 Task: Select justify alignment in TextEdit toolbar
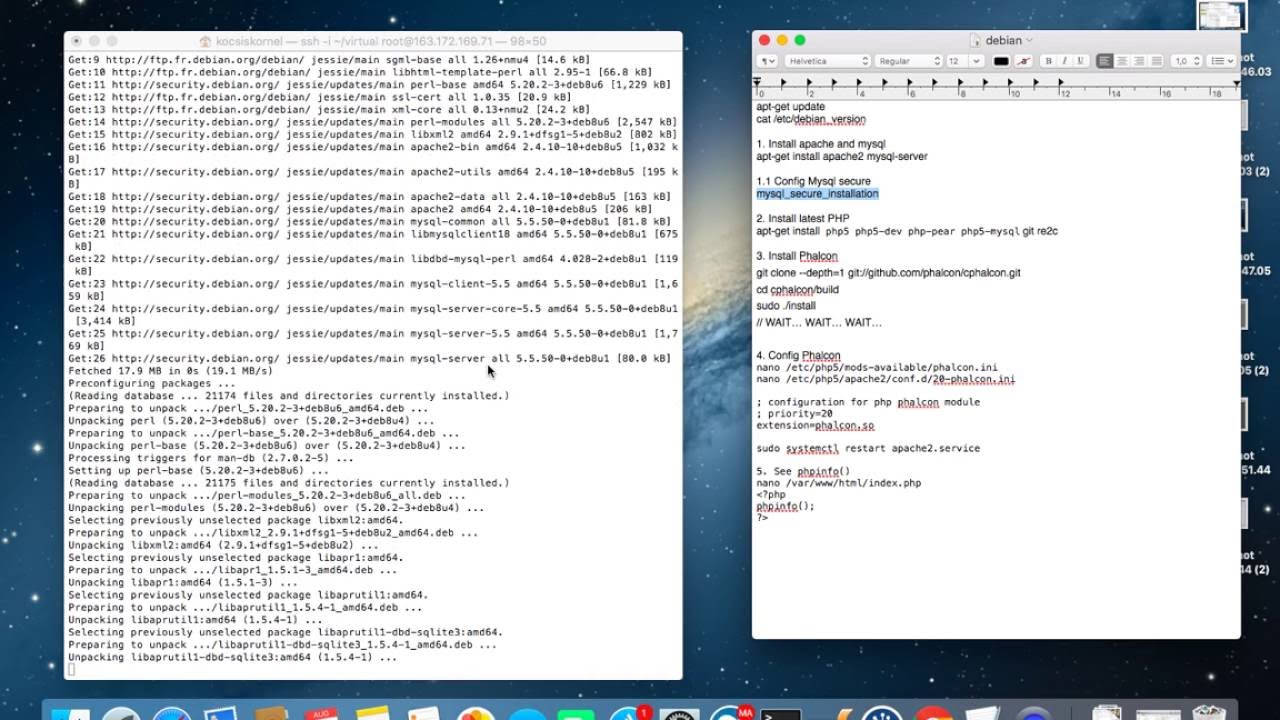coord(1156,61)
